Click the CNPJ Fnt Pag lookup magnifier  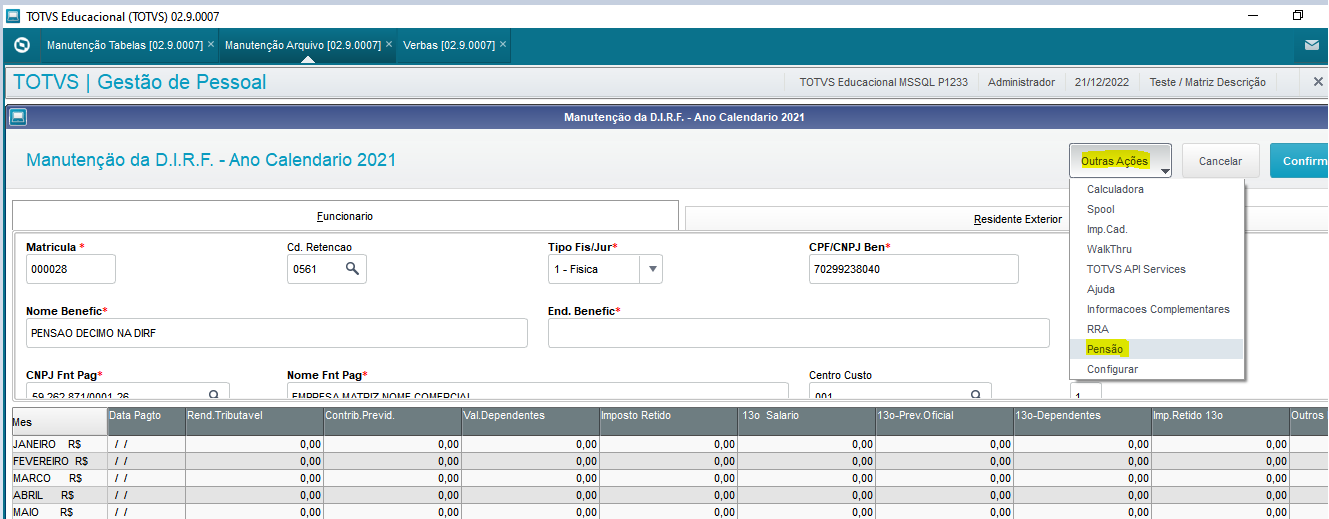214,394
